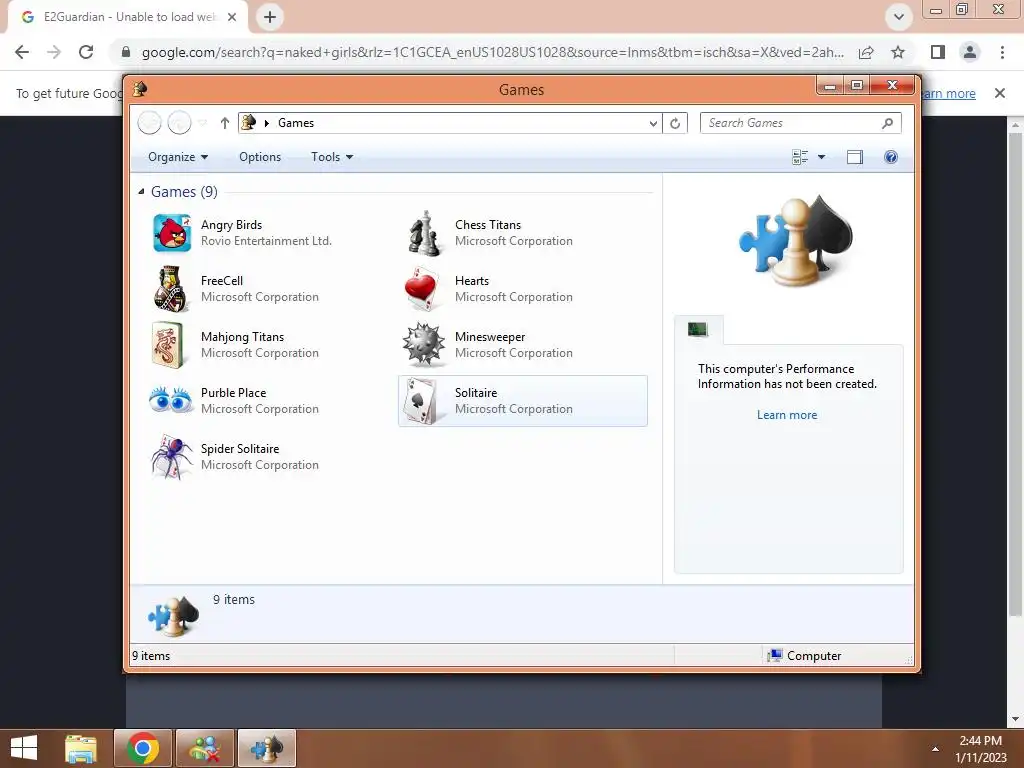Open File Explorer from the taskbar

[x=81, y=748]
